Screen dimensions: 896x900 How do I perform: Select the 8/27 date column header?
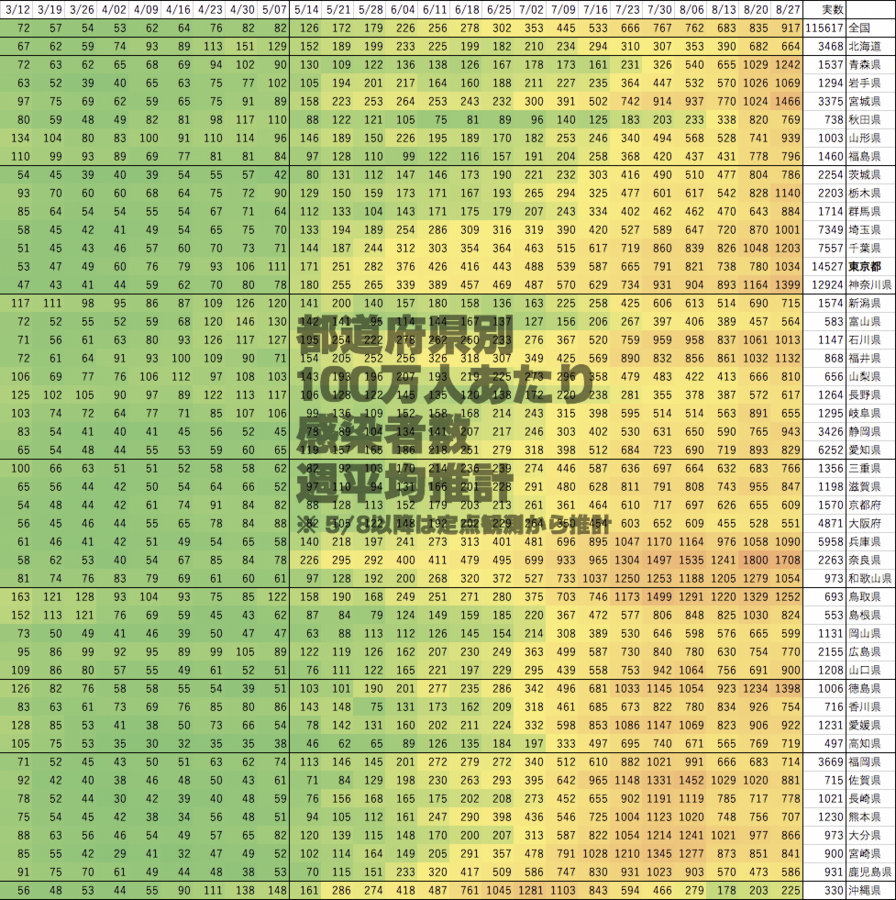pos(788,10)
